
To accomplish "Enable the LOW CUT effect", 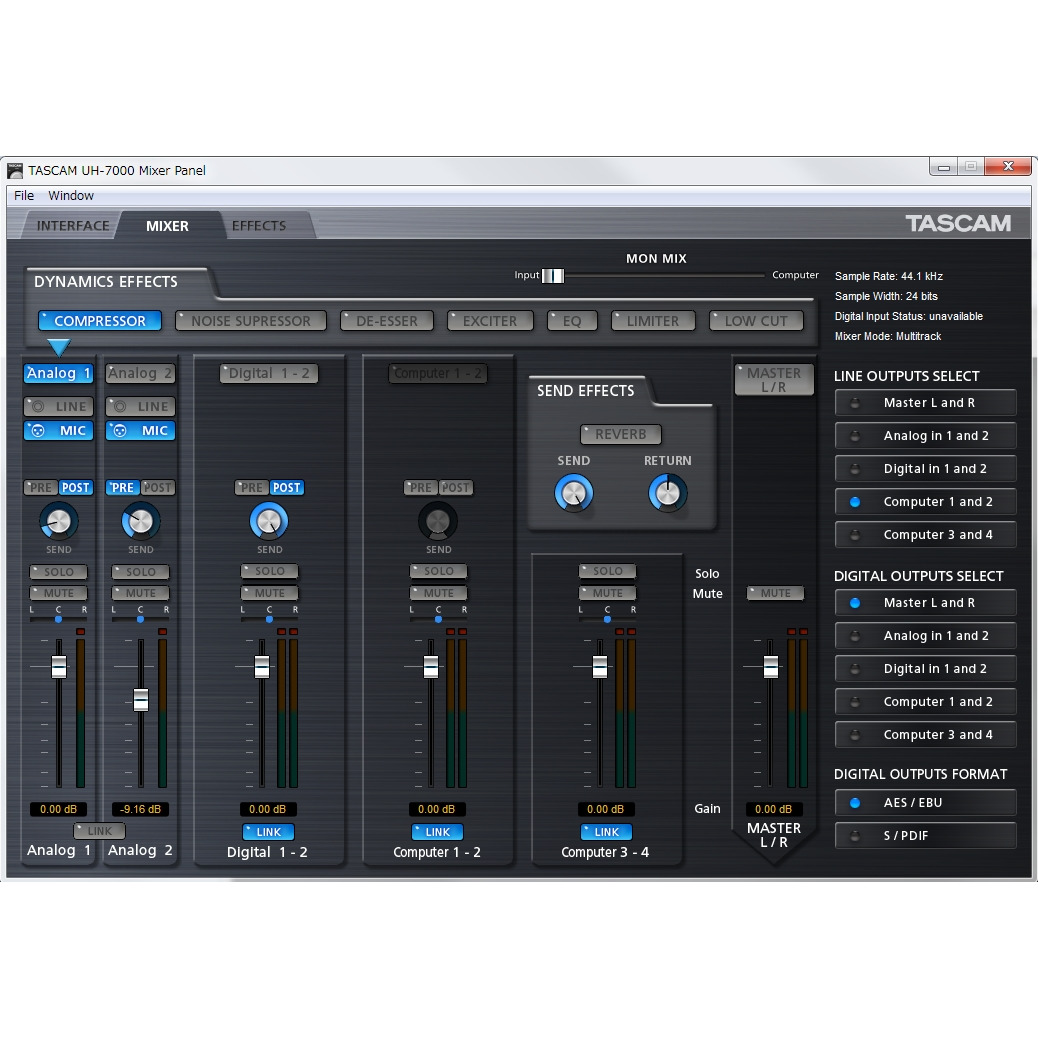I will [756, 321].
